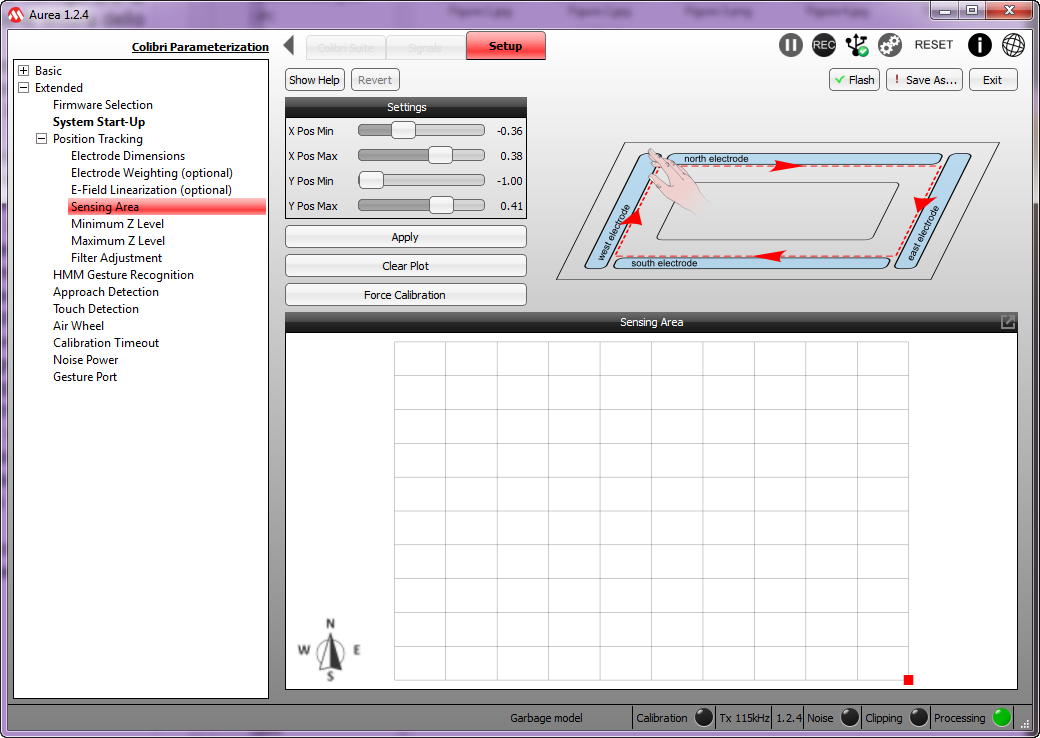
Task: Click the Flash button
Action: (854, 80)
